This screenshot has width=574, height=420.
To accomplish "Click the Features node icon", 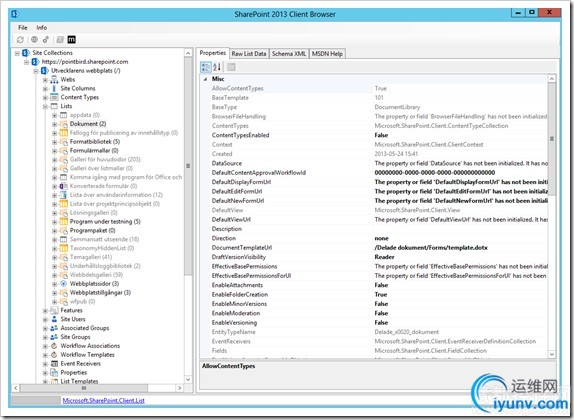I will click(54, 310).
